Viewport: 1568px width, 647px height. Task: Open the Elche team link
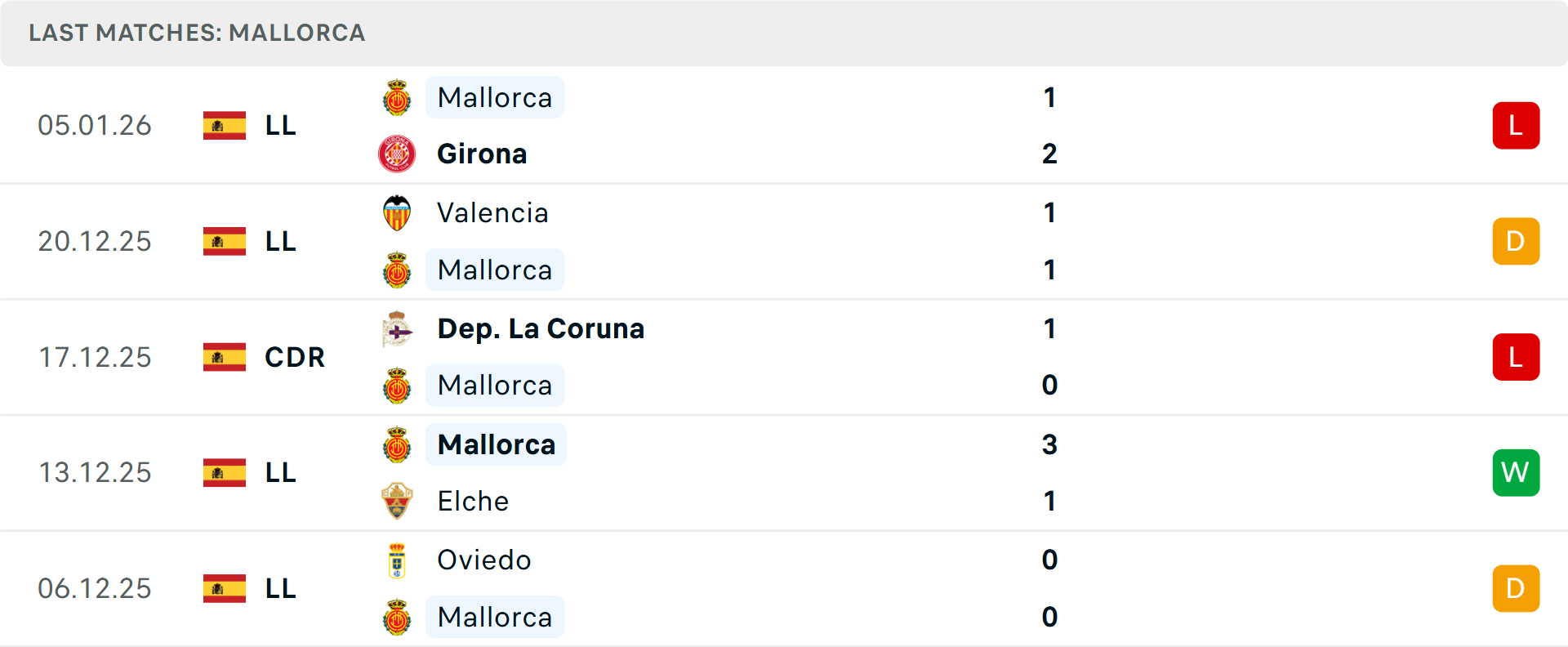pyautogui.click(x=473, y=501)
